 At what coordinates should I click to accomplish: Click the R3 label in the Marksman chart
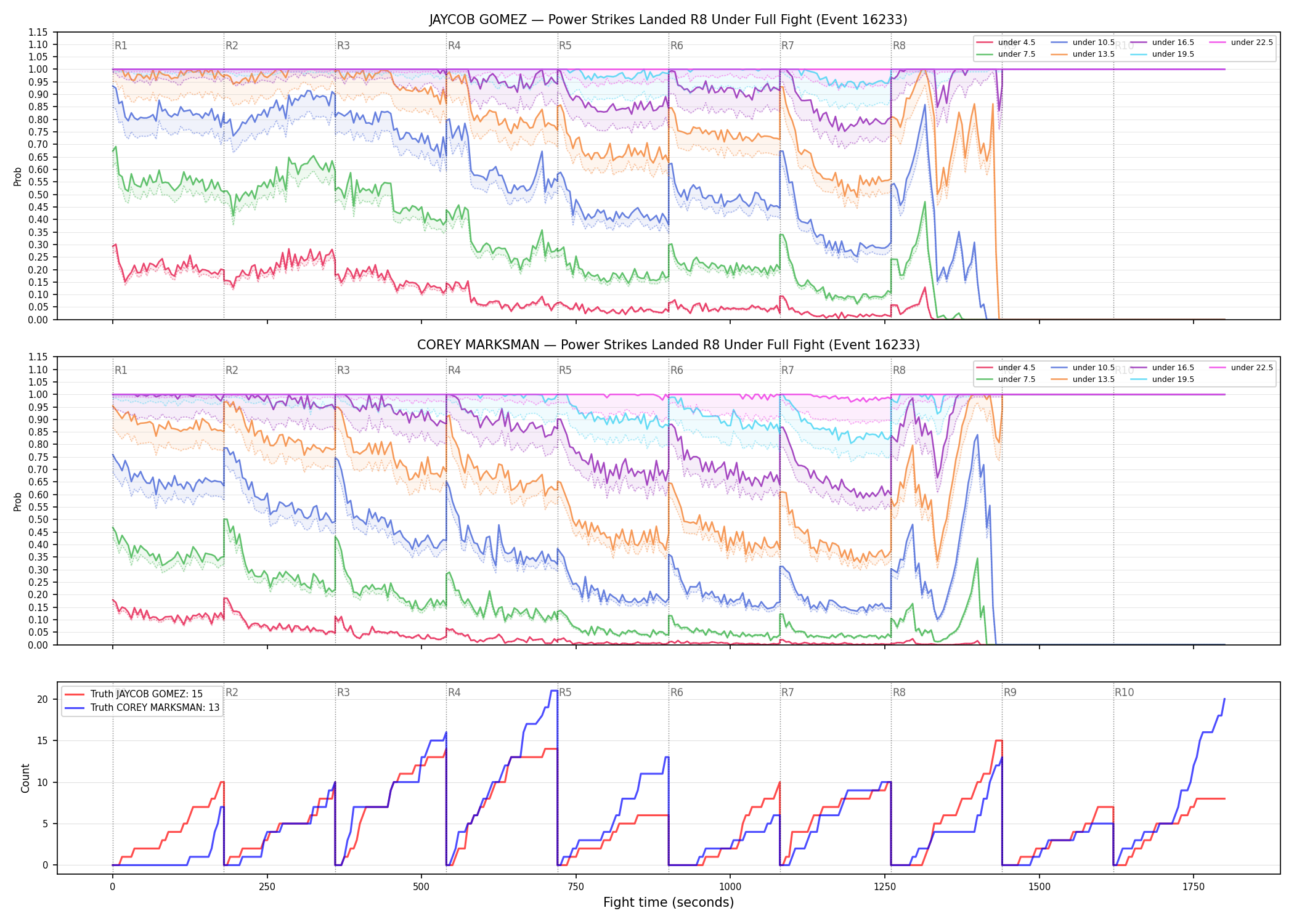[x=343, y=370]
